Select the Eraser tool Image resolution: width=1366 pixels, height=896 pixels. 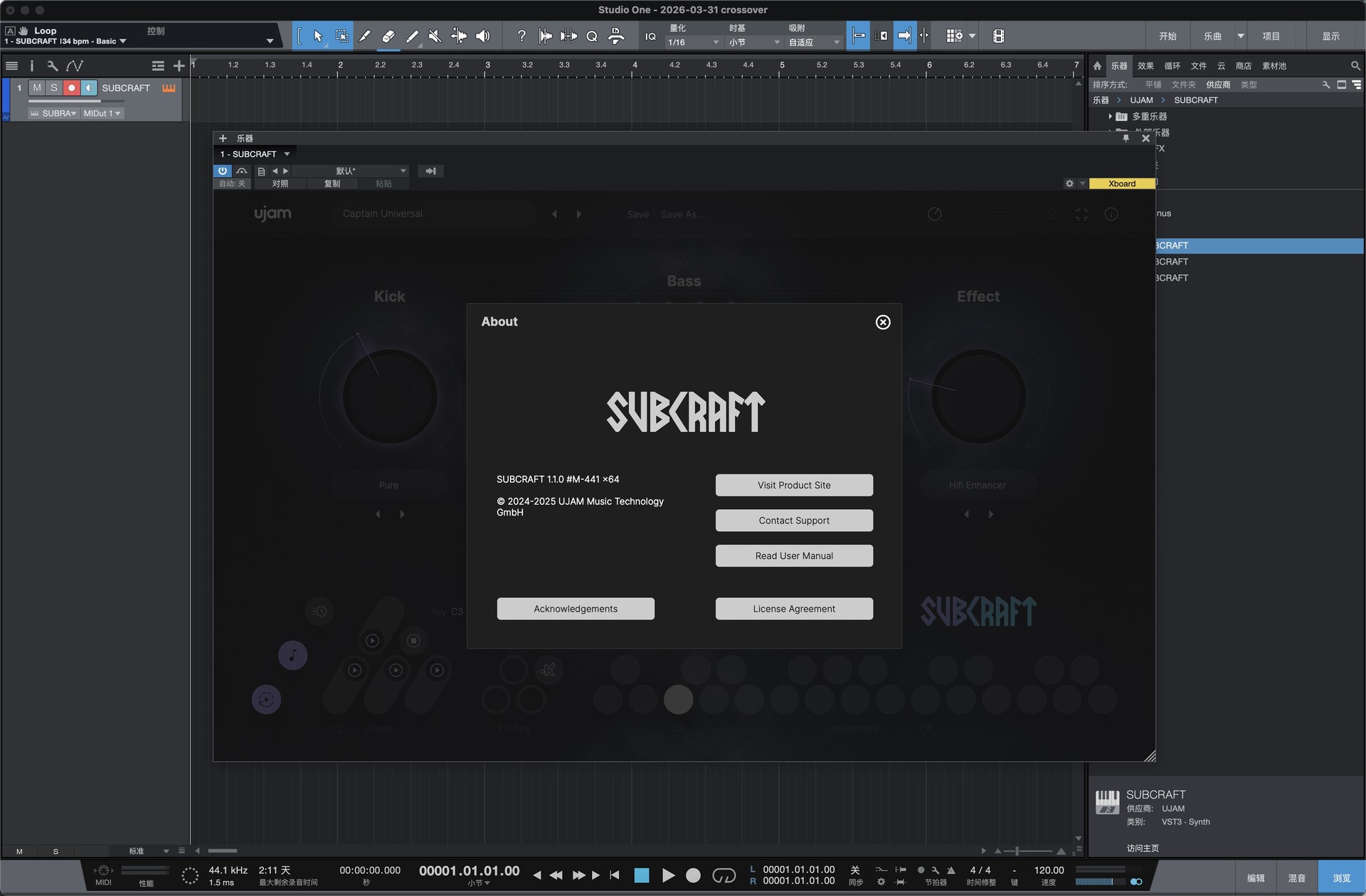[x=388, y=36]
